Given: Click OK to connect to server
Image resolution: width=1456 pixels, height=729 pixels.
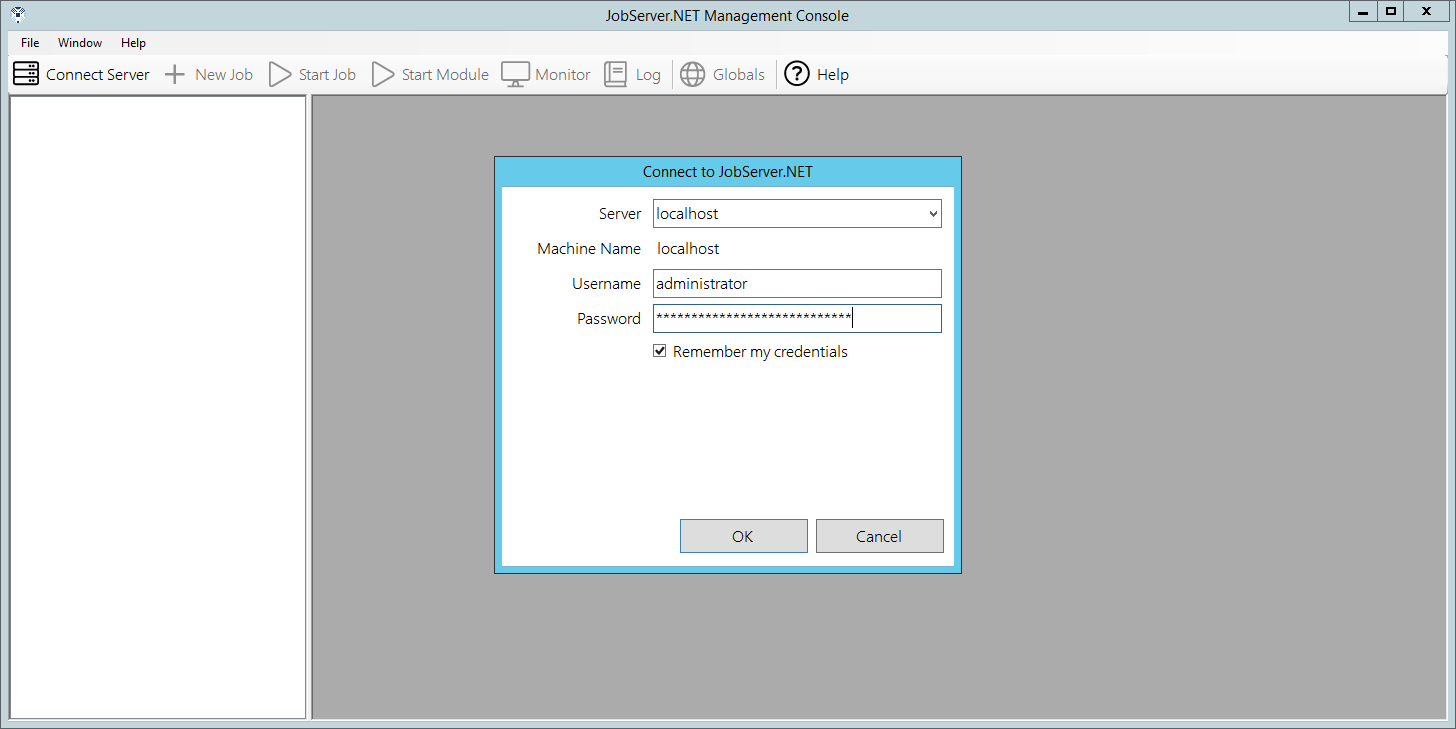Looking at the screenshot, I should click(743, 536).
